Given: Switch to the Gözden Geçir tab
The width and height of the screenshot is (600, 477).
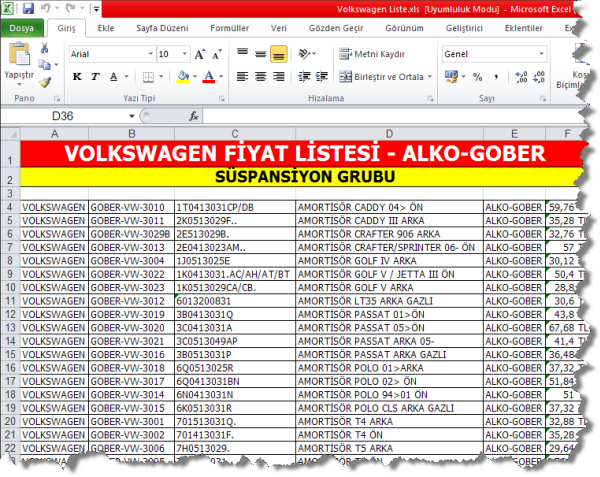Looking at the screenshot, I should coord(336,28).
